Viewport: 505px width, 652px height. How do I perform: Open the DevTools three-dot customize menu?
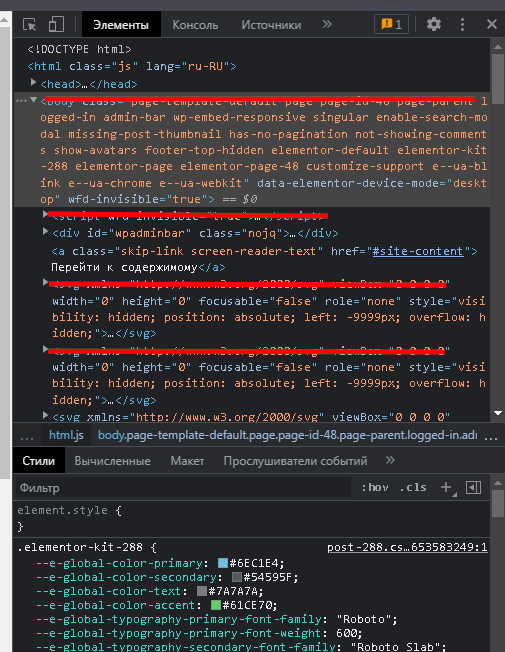(462, 25)
